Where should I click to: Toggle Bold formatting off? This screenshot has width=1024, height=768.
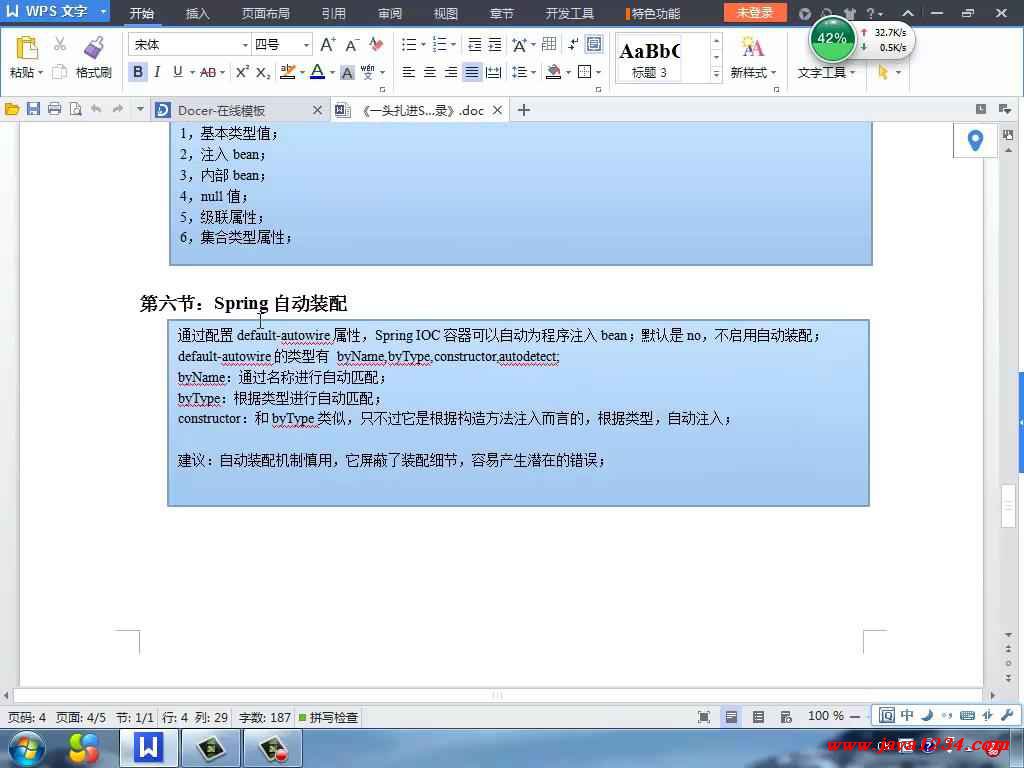(x=138, y=72)
